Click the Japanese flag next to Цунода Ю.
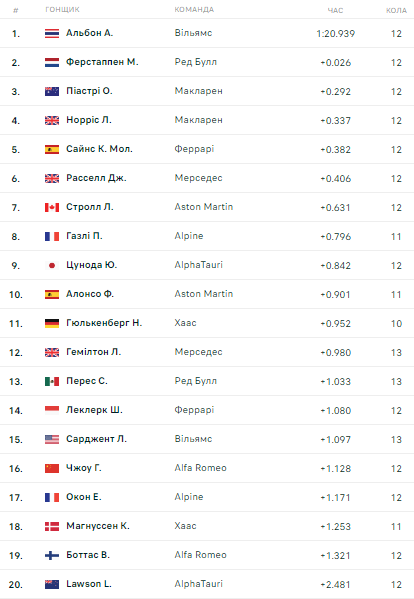This screenshot has height=599, width=414. (52, 266)
